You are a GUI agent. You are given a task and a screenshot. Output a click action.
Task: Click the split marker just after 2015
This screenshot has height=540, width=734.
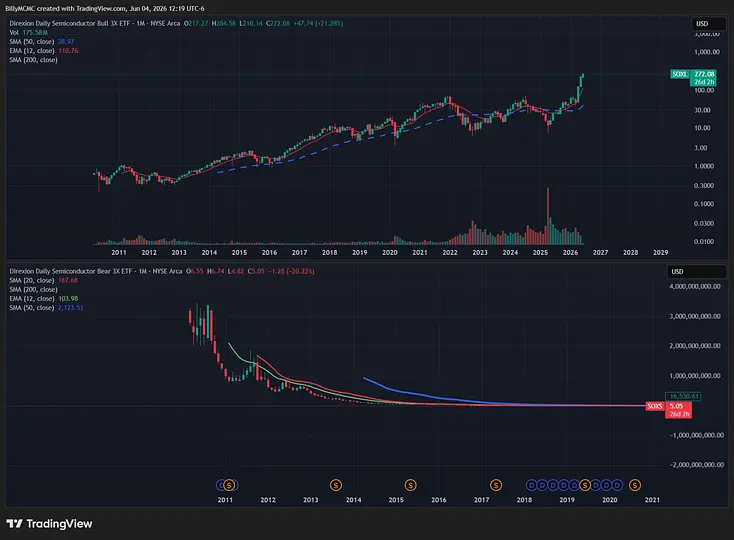(411, 485)
